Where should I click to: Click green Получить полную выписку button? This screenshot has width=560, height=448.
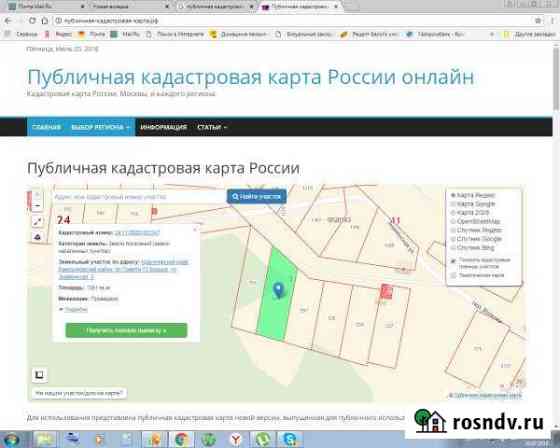click(x=126, y=330)
